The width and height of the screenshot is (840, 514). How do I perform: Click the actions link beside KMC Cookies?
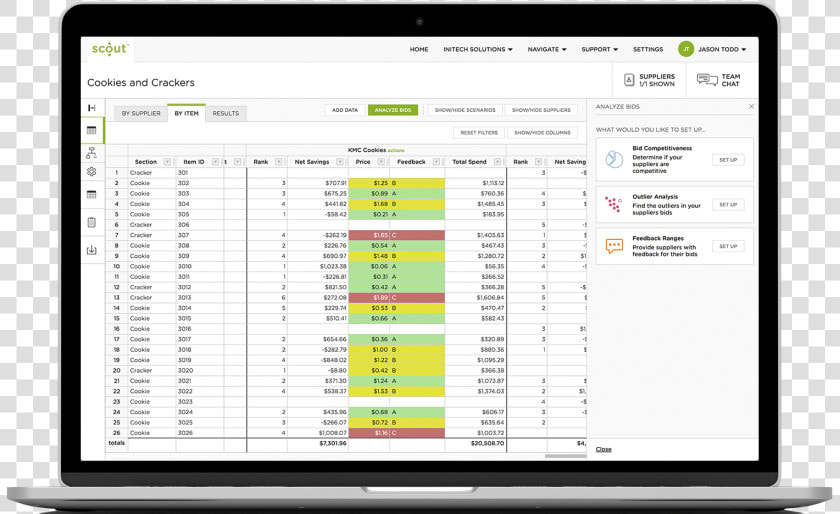coord(396,151)
